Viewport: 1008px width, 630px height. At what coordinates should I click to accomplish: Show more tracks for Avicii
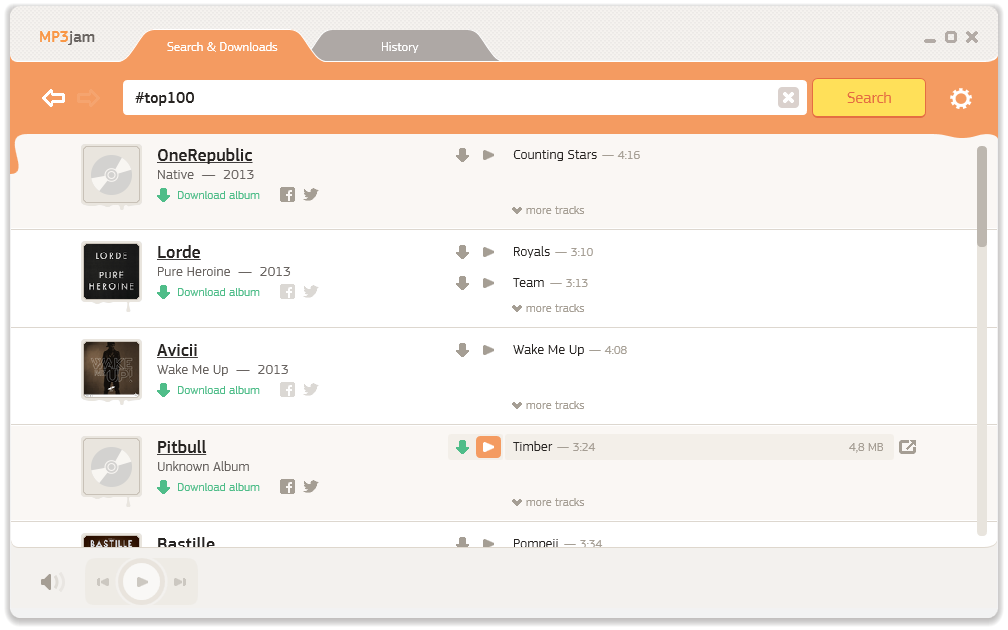[x=548, y=405]
